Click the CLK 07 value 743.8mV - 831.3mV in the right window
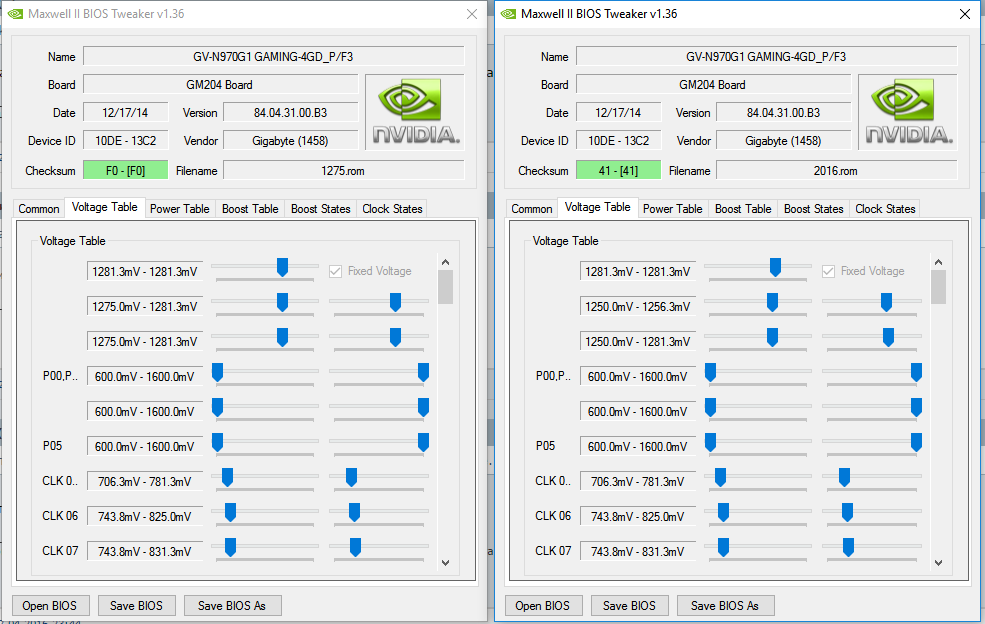The height and width of the screenshot is (624, 985). (x=638, y=552)
